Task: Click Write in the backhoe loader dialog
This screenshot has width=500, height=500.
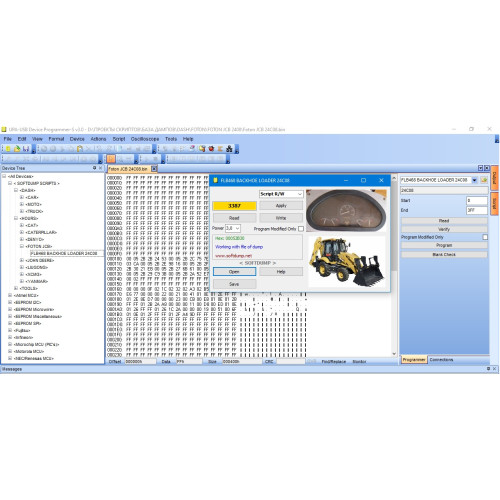Action: (281, 218)
